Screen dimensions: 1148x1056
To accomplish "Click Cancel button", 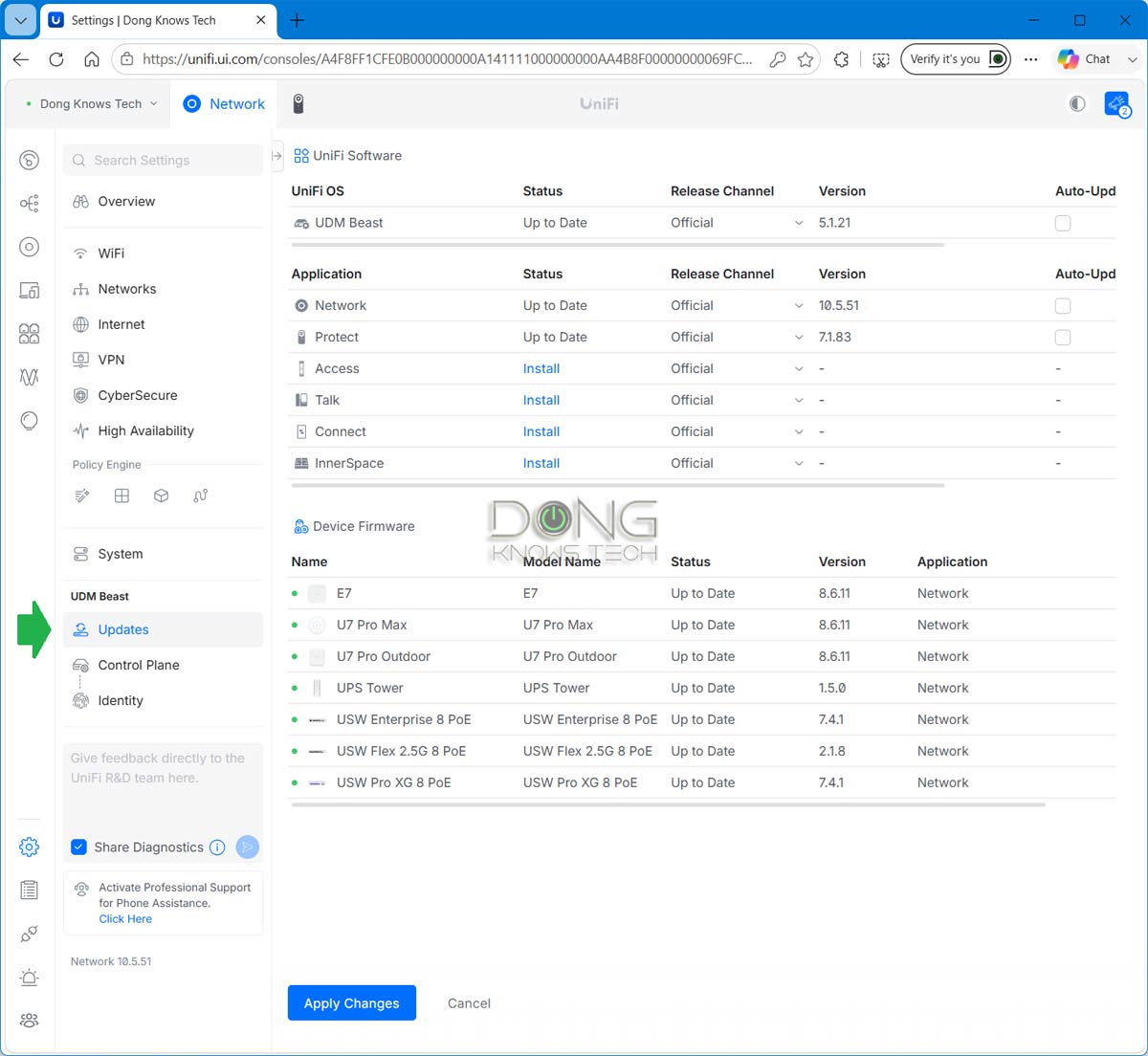I will 469,1002.
